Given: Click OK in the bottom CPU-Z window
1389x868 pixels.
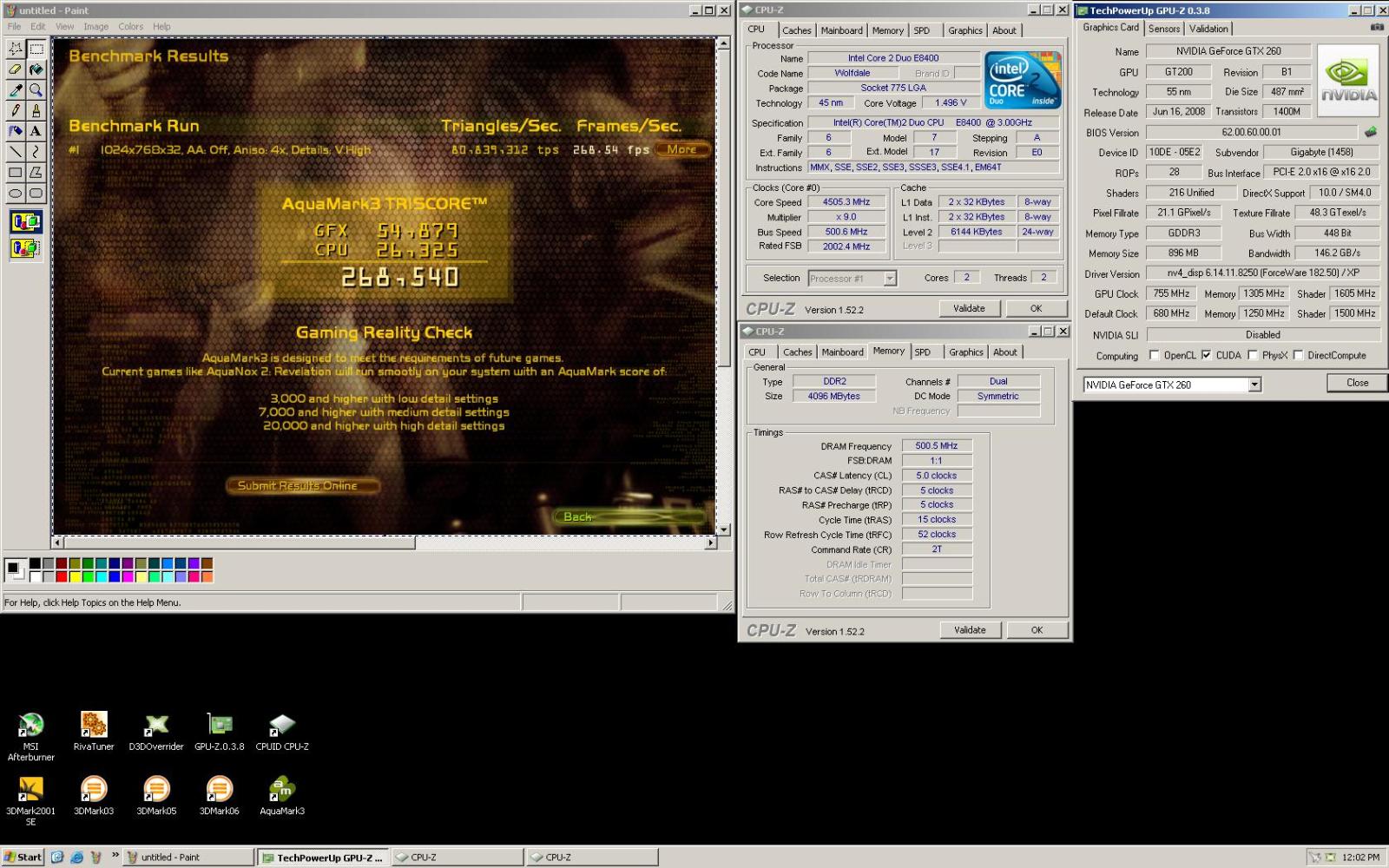Looking at the screenshot, I should 1037,630.
